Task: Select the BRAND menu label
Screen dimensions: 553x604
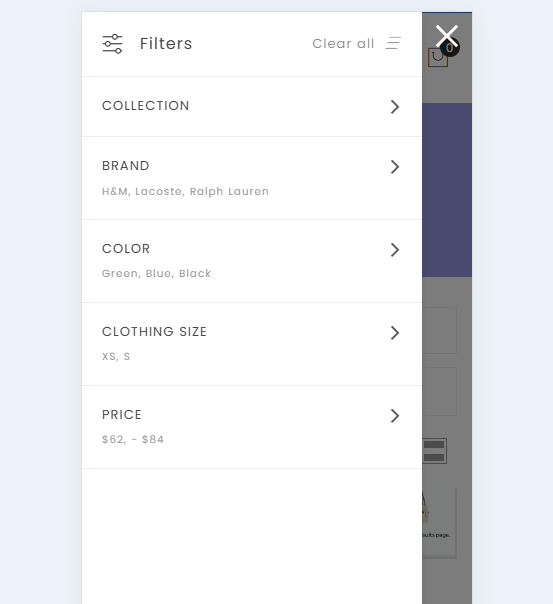Action: pyautogui.click(x=126, y=166)
